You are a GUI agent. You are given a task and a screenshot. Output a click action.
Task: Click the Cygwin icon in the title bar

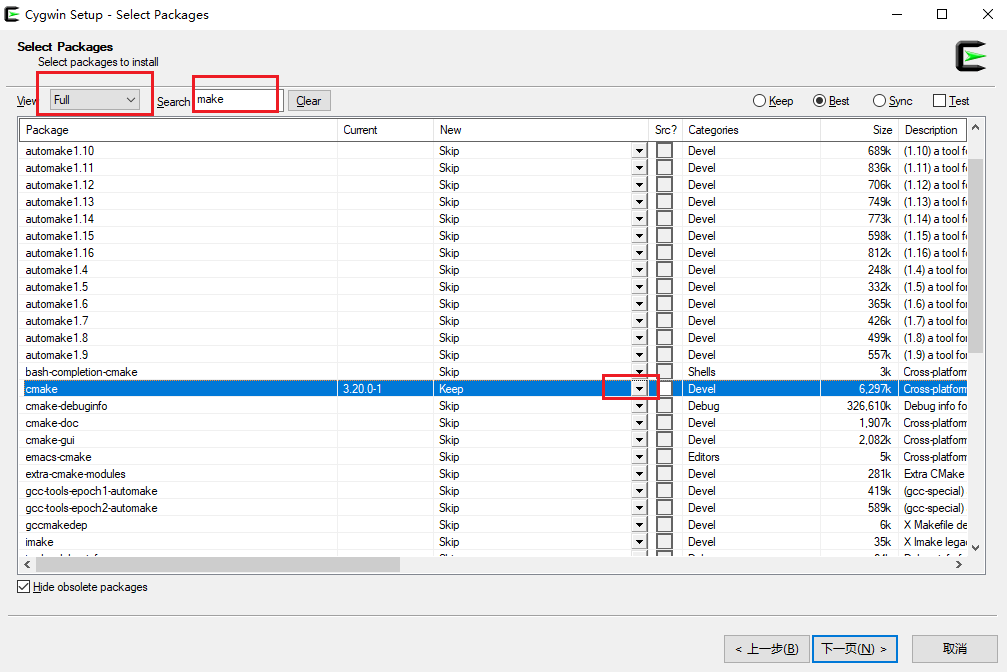click(12, 14)
